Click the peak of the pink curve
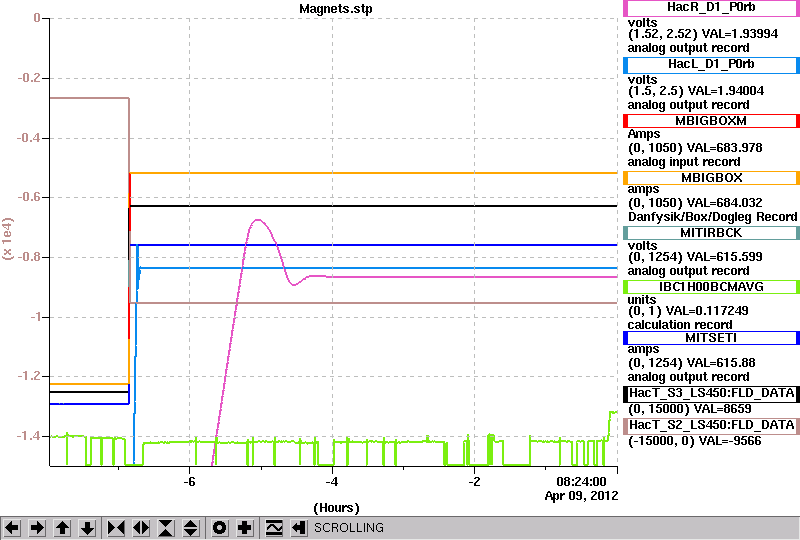Image resolution: width=800 pixels, height=540 pixels. pyautogui.click(x=258, y=220)
